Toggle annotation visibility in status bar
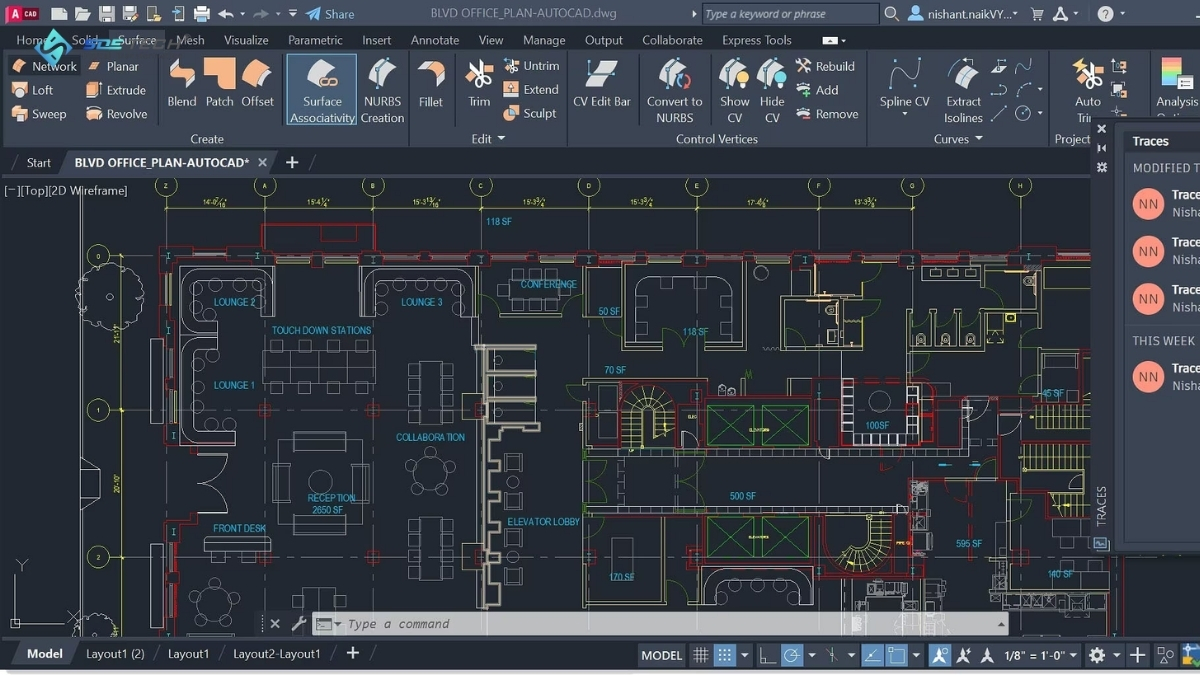 [x=939, y=655]
